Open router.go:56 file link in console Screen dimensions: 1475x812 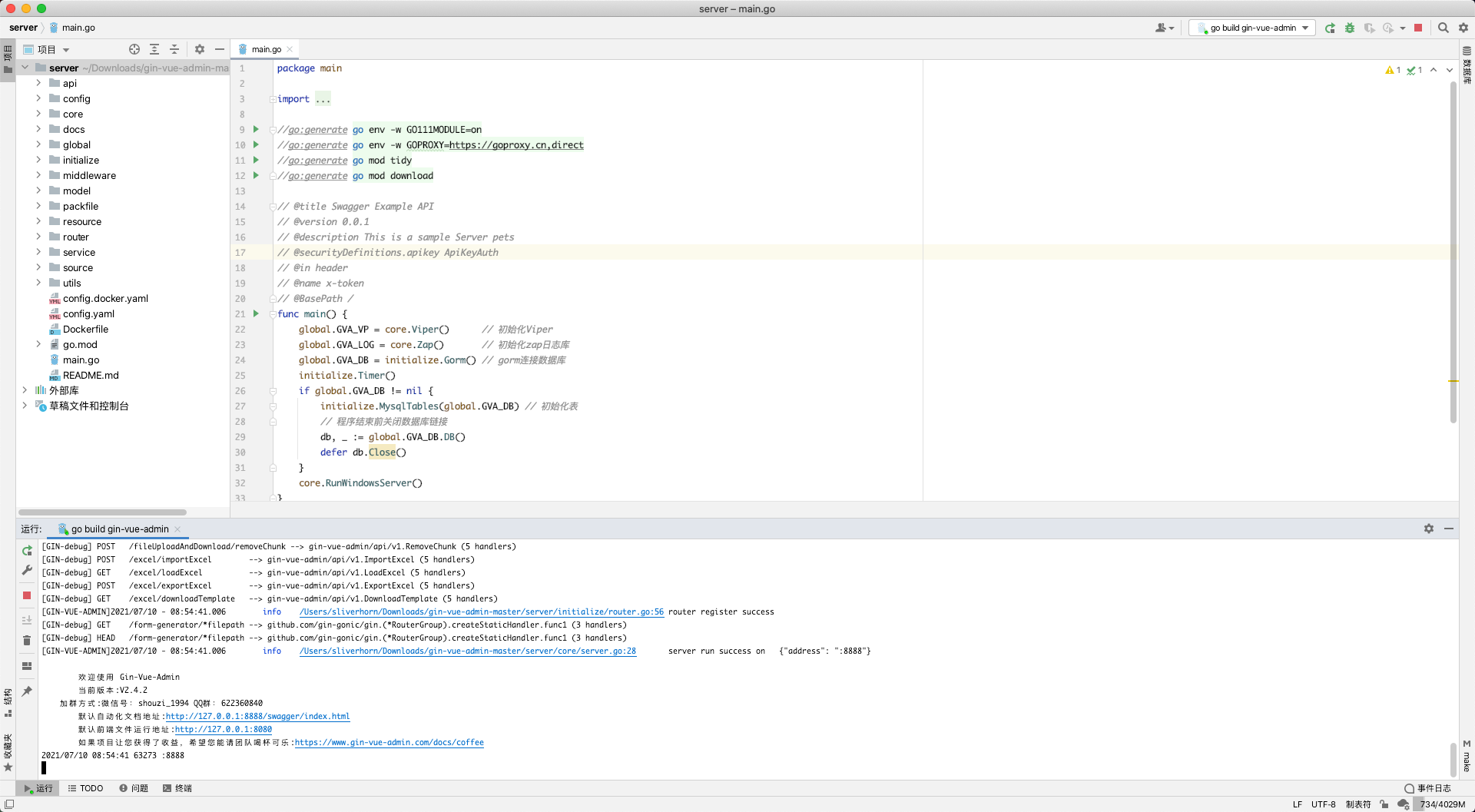tap(482, 612)
